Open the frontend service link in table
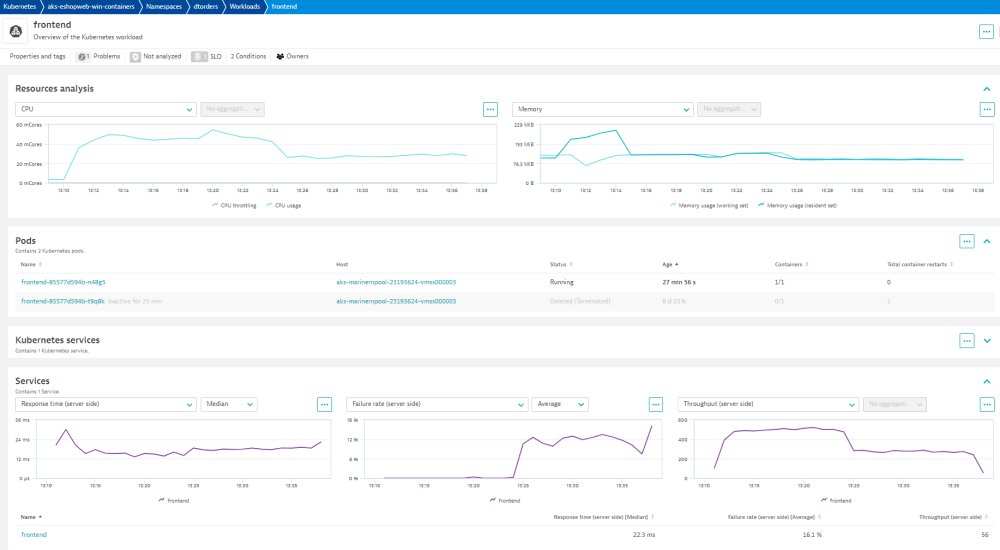This screenshot has width=1000, height=550. tap(33, 535)
